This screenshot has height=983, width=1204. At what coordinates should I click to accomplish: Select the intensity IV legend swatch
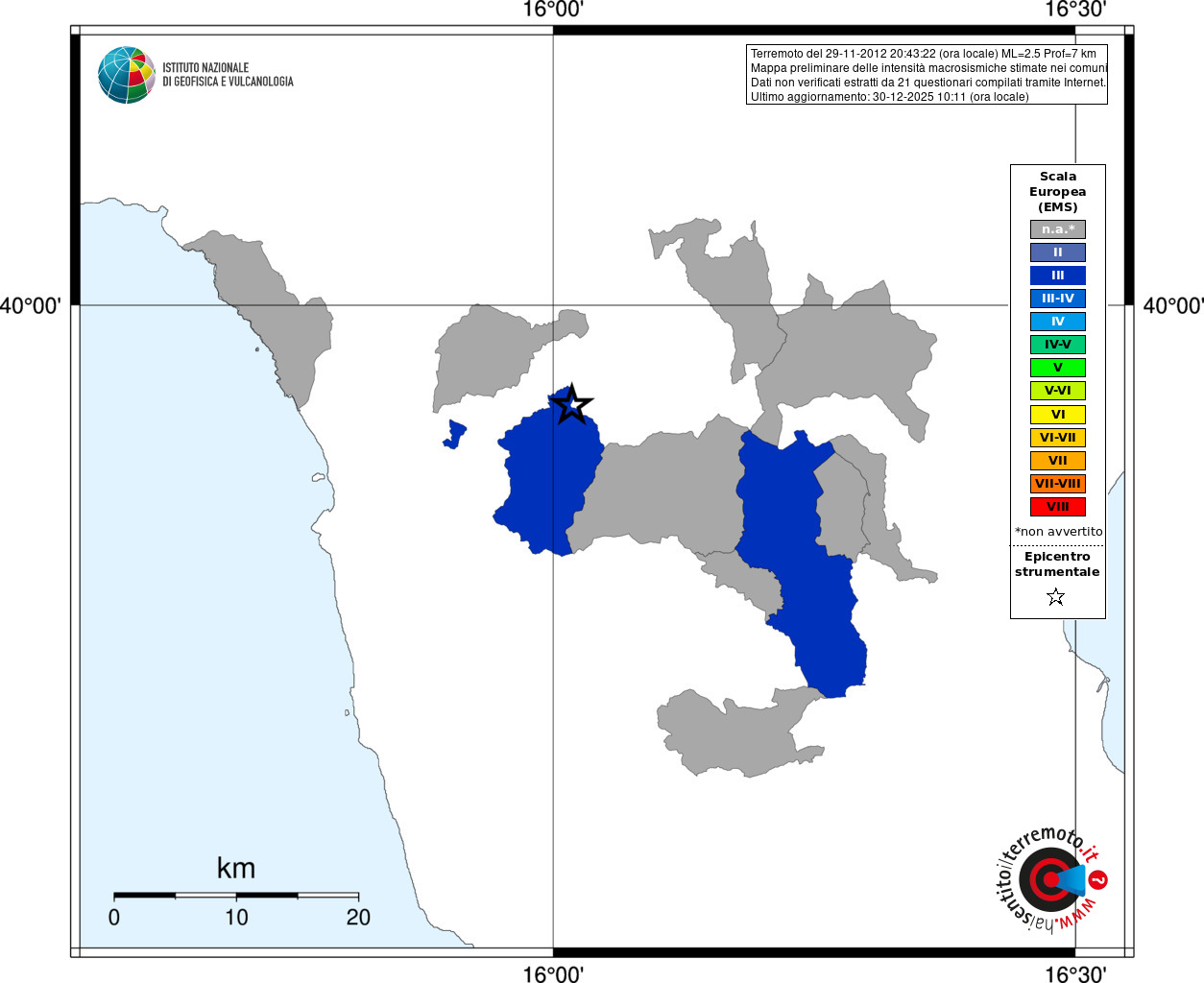point(1058,322)
